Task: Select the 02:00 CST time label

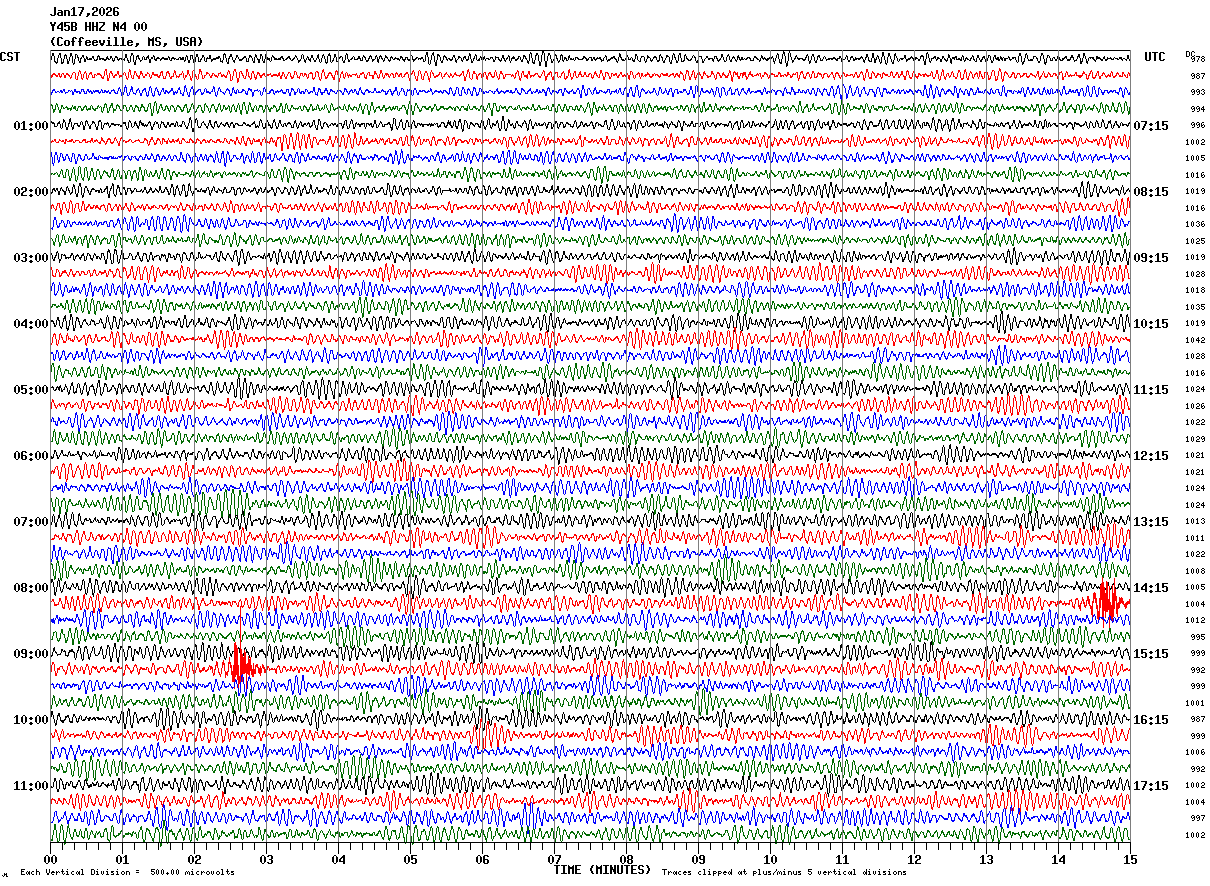Action: pyautogui.click(x=31, y=192)
